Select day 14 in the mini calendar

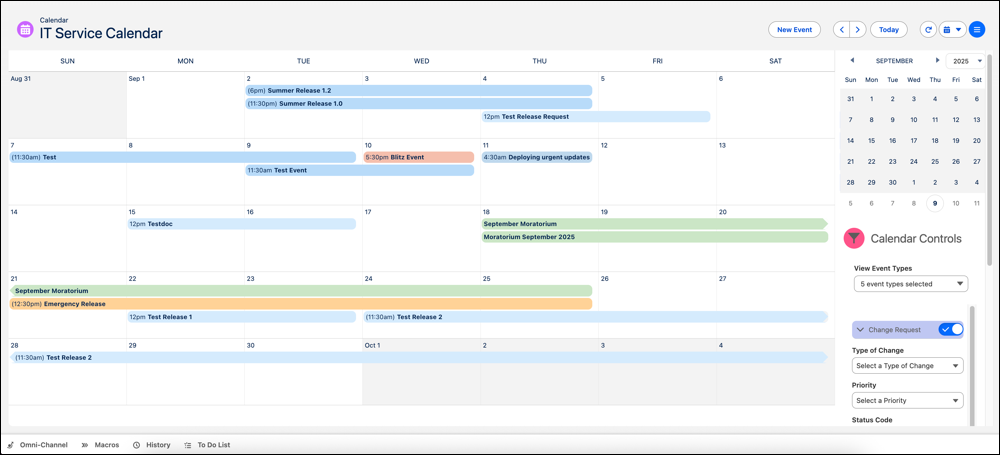coord(850,140)
